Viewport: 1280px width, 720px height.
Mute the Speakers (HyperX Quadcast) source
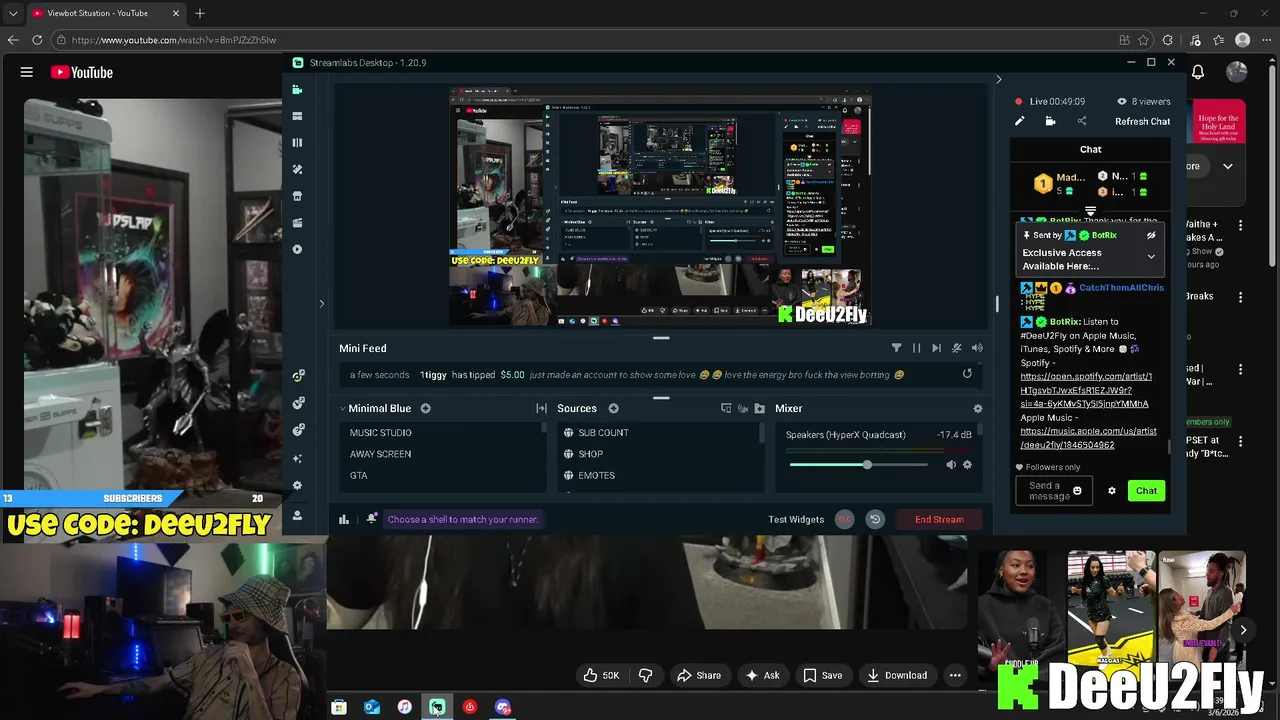951,464
